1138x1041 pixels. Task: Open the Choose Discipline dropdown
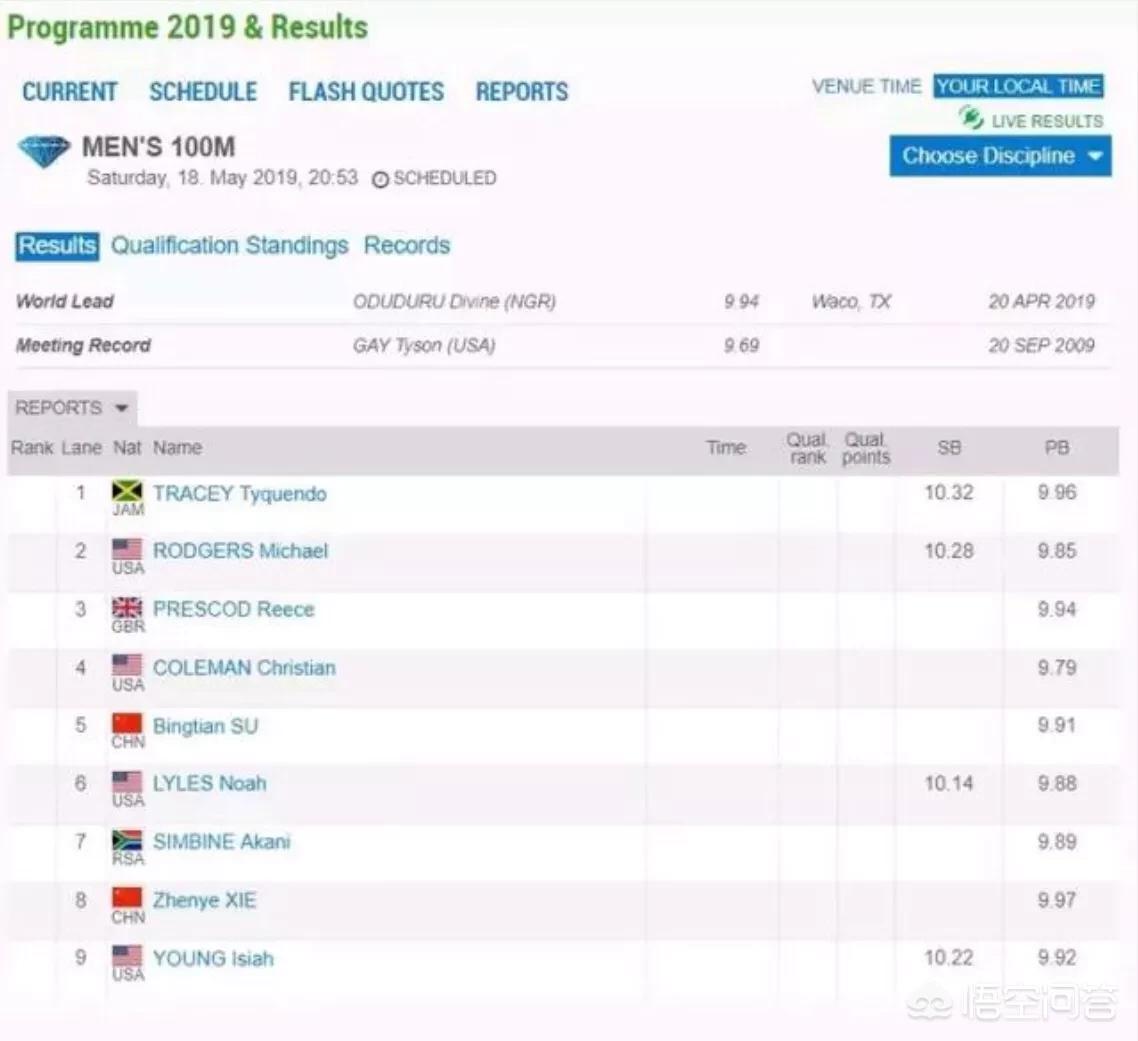(1000, 156)
